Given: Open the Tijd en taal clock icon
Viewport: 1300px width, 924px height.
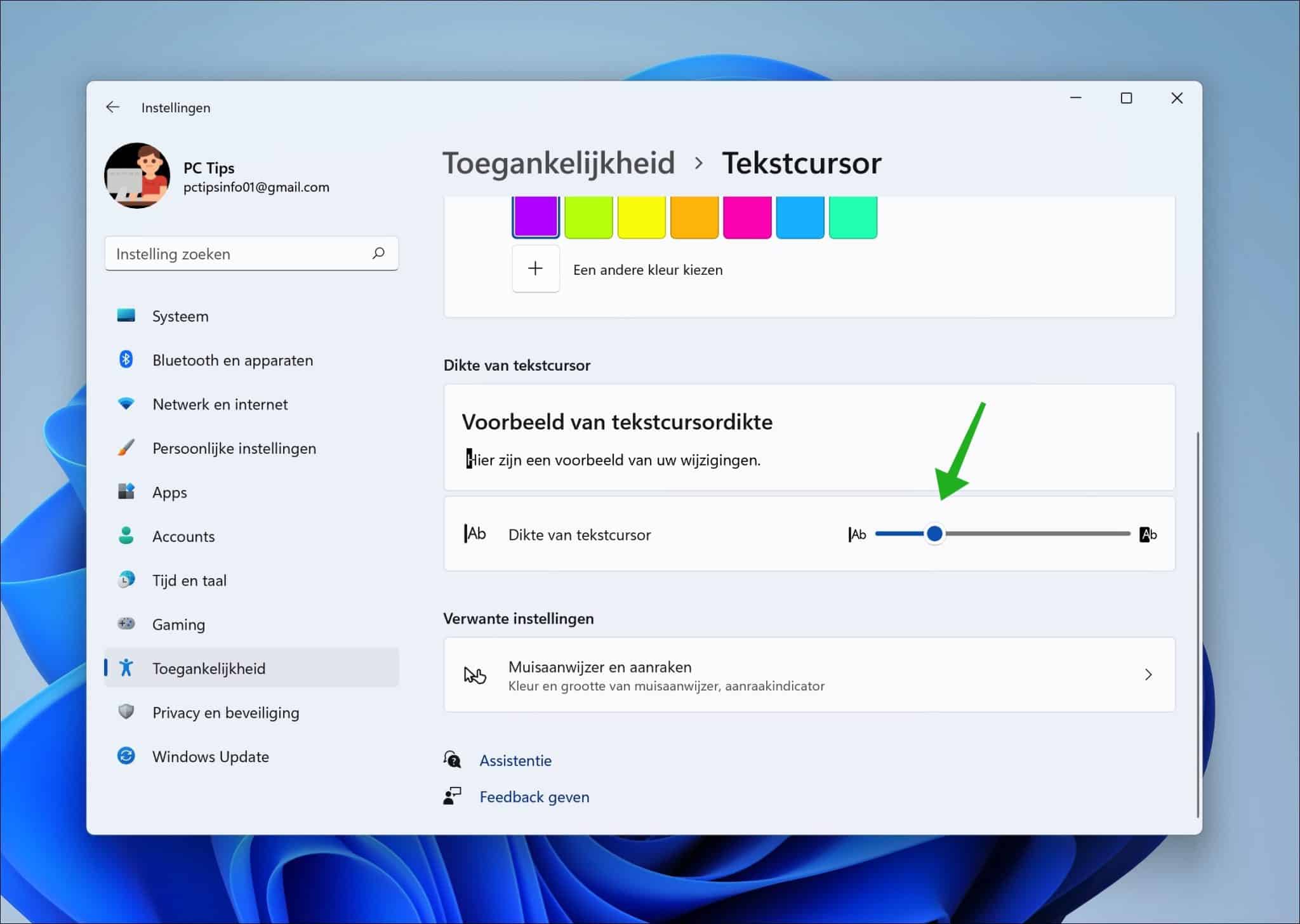Looking at the screenshot, I should [126, 580].
